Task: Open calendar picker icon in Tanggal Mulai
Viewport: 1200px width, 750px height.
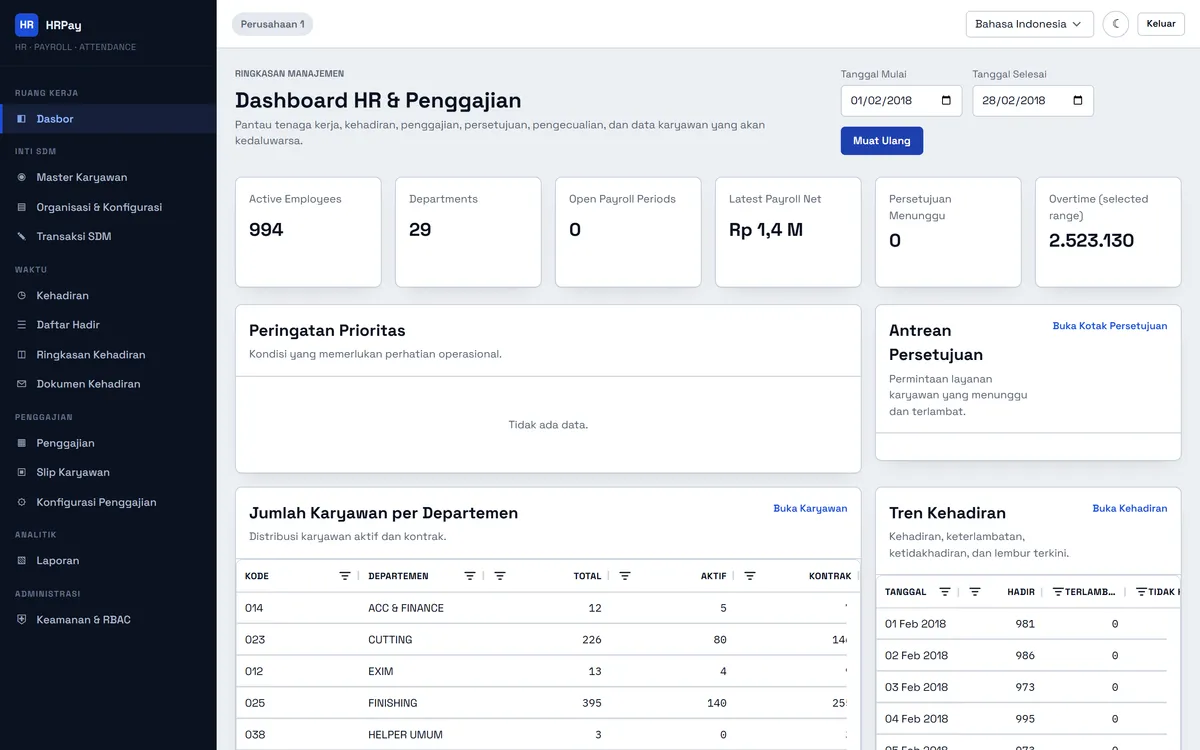Action: [x=946, y=101]
